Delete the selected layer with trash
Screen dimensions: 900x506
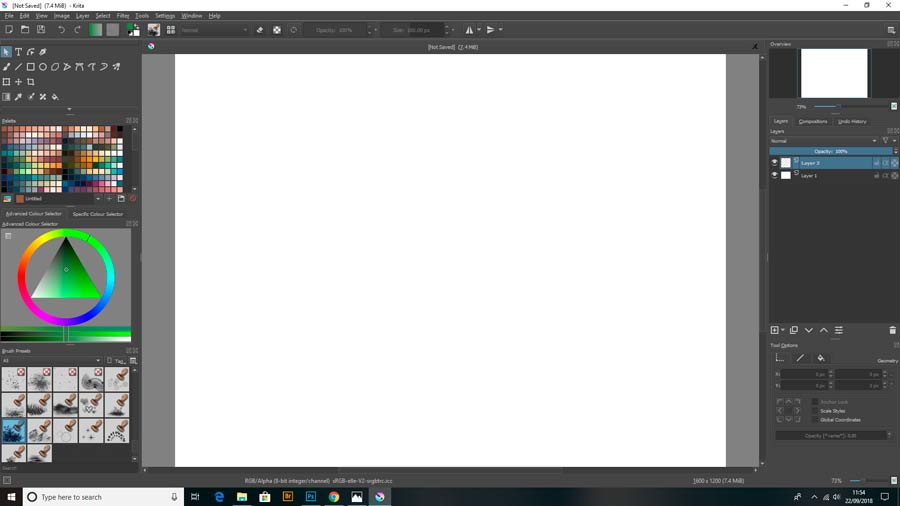pos(892,330)
